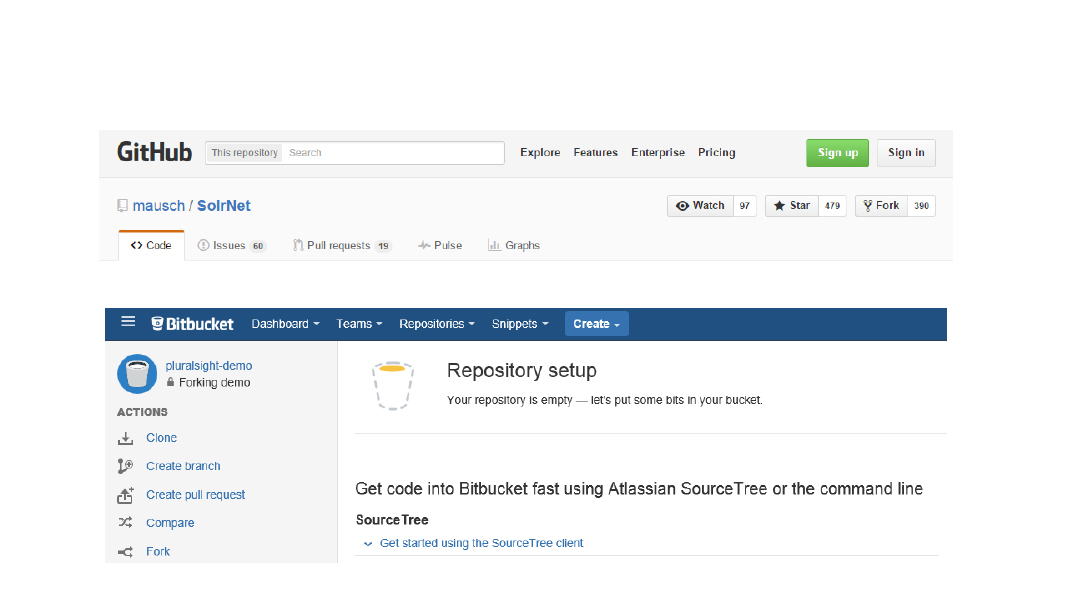
Task: Click the repository book icon beside mausch
Action: (123, 205)
